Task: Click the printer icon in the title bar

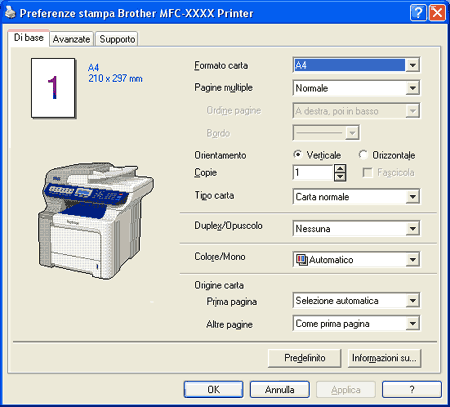Action: point(10,13)
